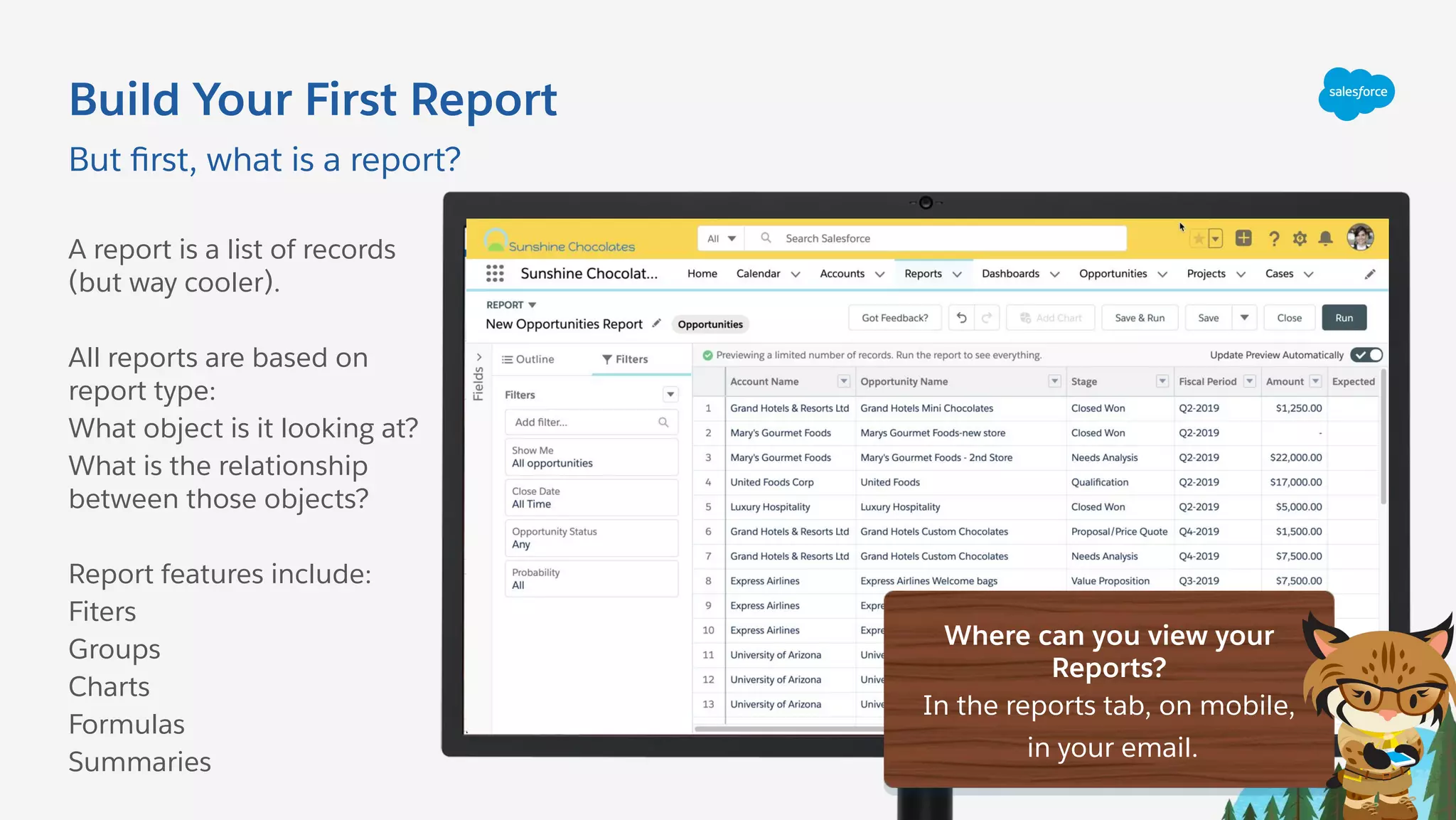Viewport: 1456px width, 820px height.
Task: Open the search scope All dropdown
Action: click(721, 239)
